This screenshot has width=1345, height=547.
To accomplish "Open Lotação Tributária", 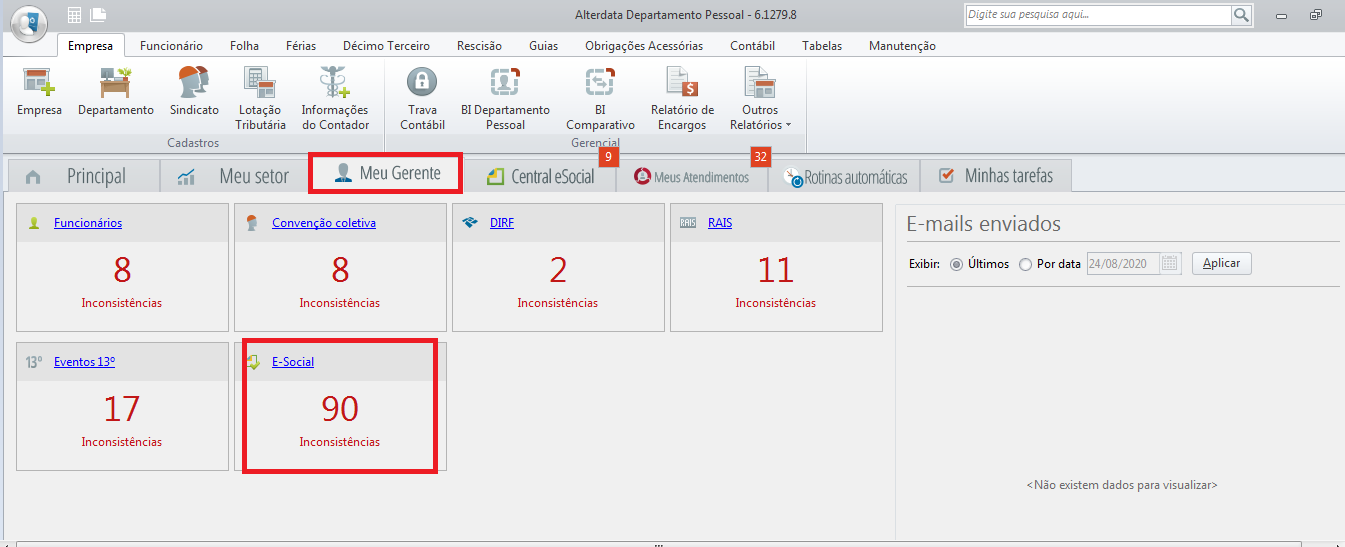I will [x=261, y=98].
